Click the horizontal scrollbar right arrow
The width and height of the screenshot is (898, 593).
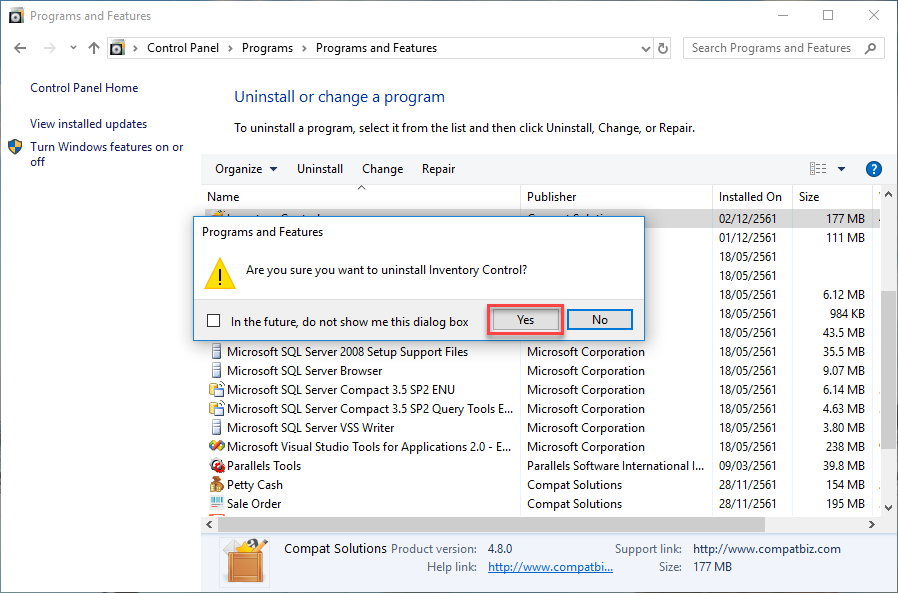[x=872, y=524]
